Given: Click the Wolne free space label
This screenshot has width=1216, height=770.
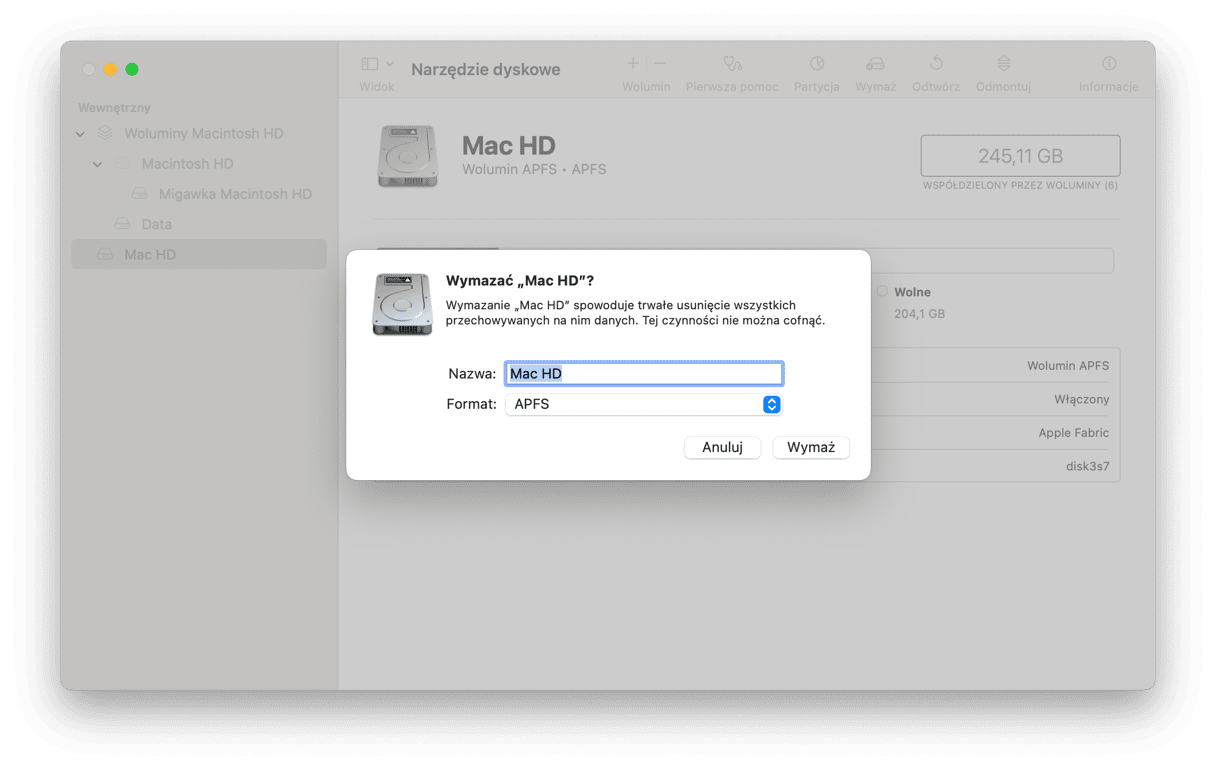Looking at the screenshot, I should (x=912, y=292).
